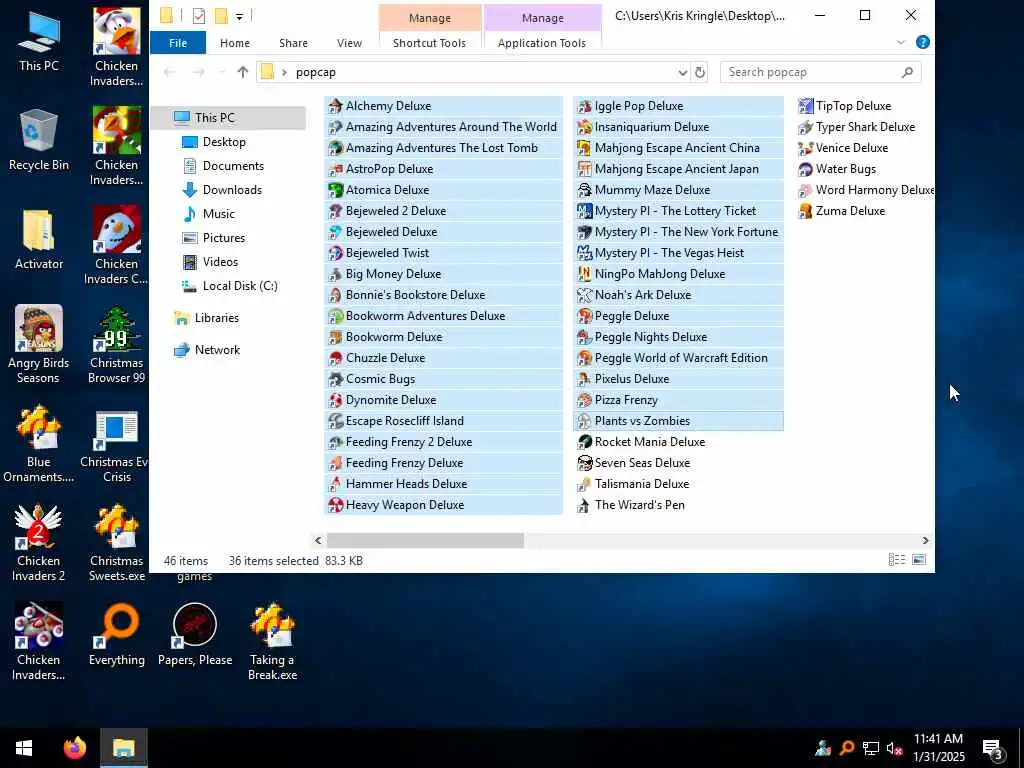The width and height of the screenshot is (1024, 768).
Task: Click the Typer Shark Deluxe icon
Action: [805, 127]
